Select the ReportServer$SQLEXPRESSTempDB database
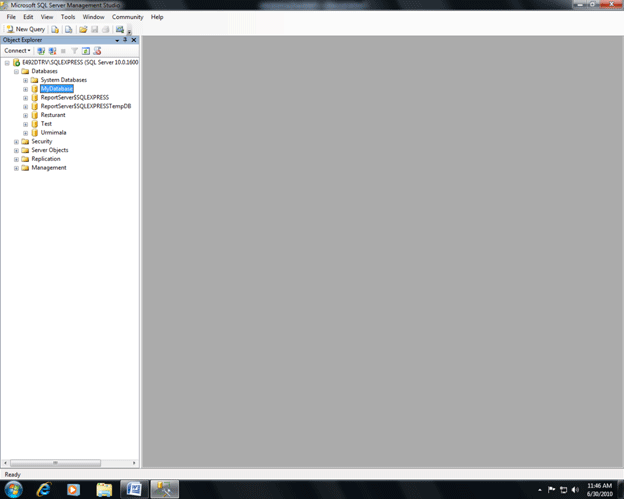Image resolution: width=624 pixels, height=499 pixels. [x=86, y=106]
